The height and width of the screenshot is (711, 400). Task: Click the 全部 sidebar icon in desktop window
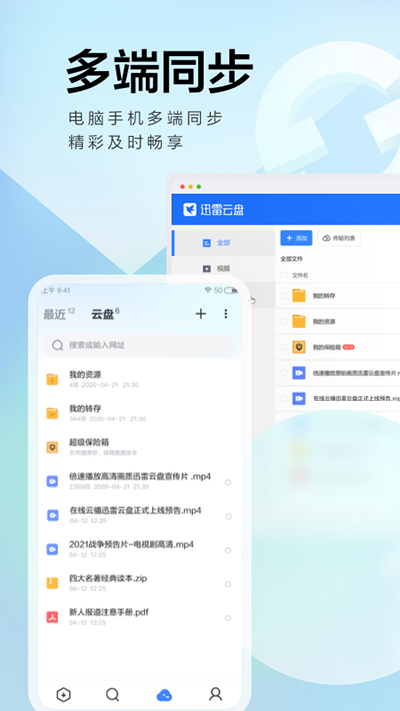pos(206,243)
